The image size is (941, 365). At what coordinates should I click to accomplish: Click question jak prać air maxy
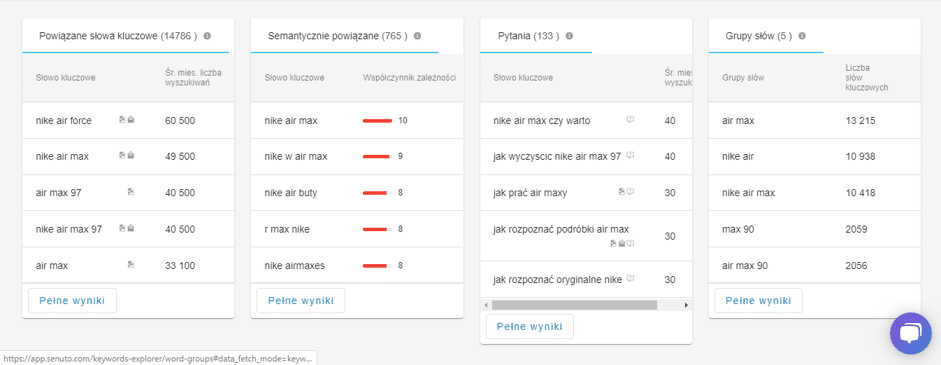(530, 193)
